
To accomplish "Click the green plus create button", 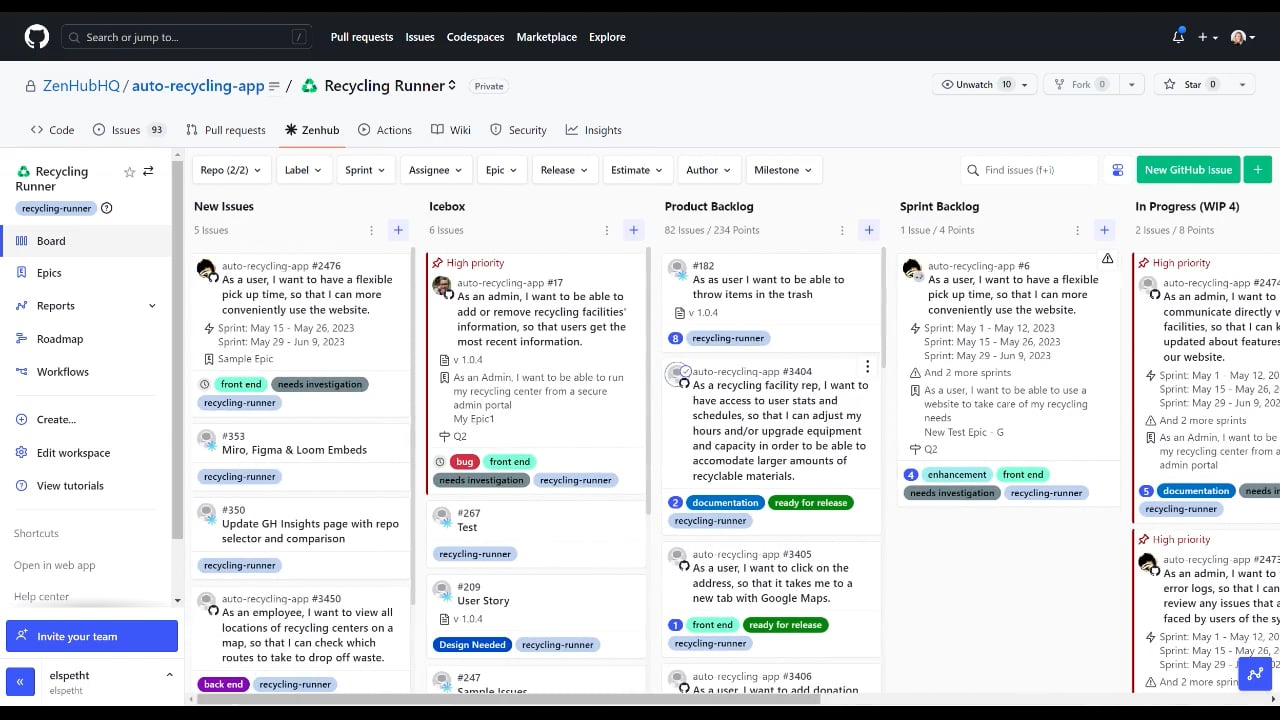I will [1258, 170].
